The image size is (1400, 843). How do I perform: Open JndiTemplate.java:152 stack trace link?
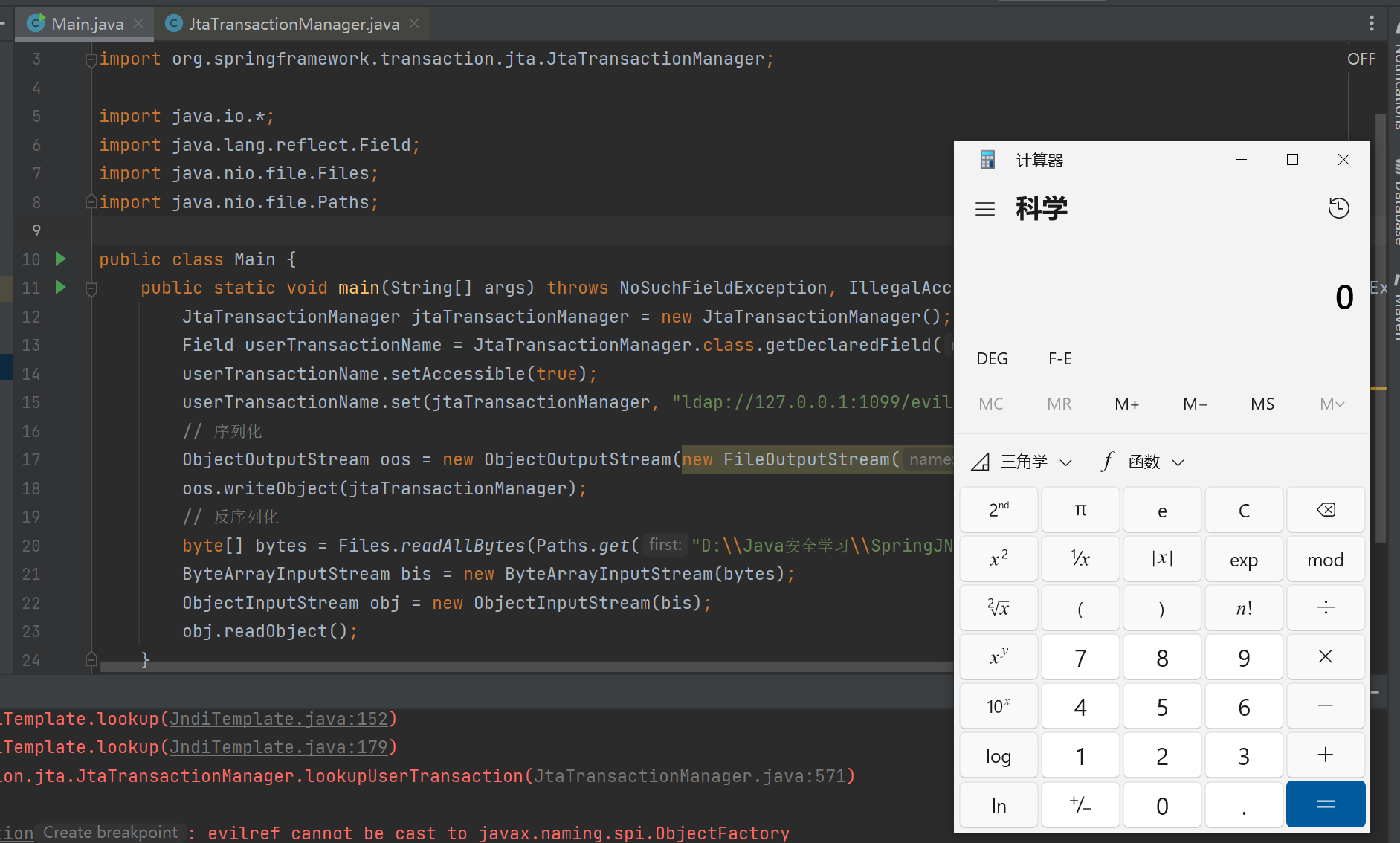(279, 719)
